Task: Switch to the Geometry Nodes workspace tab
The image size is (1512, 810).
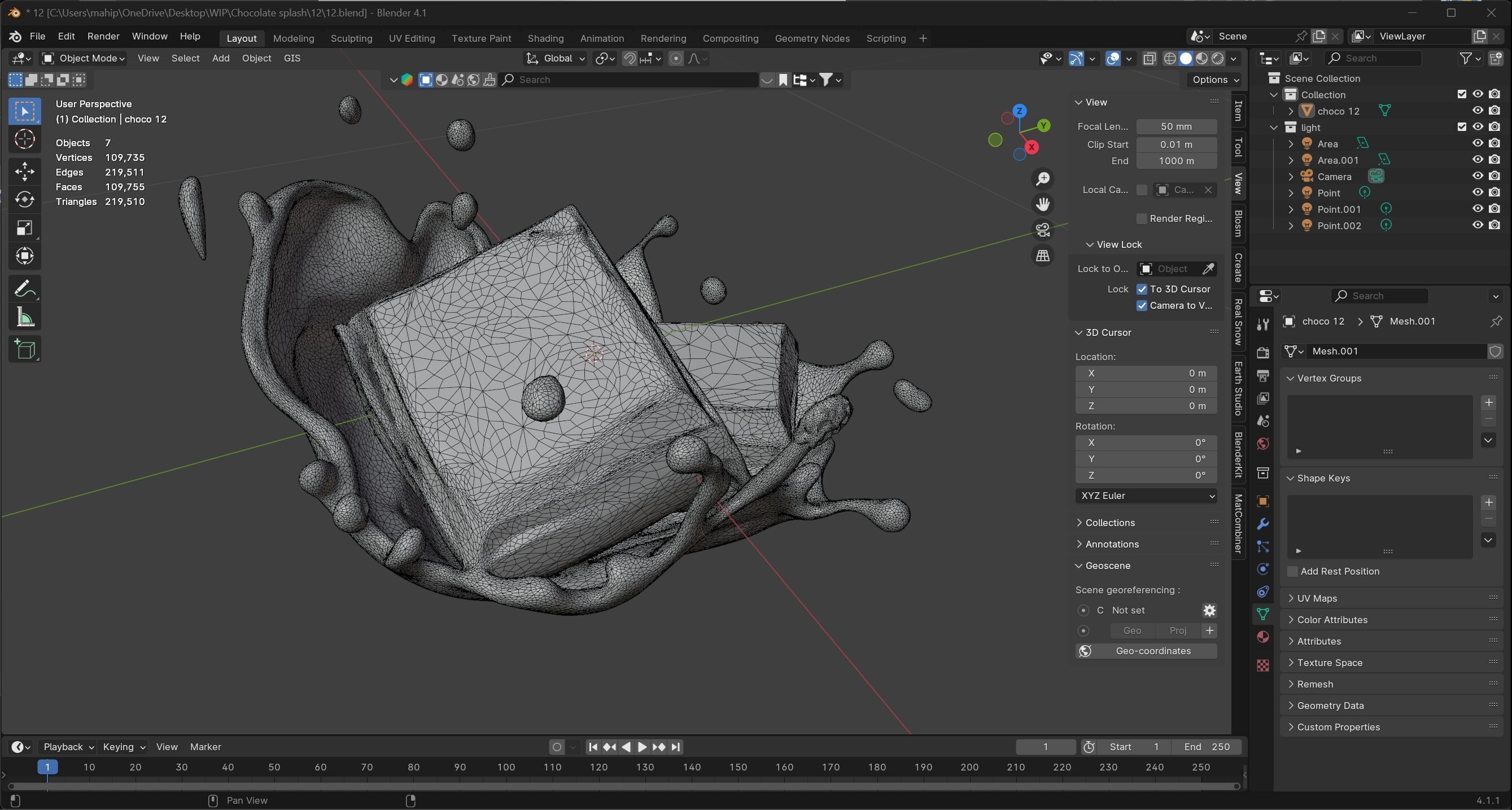Action: [812, 38]
